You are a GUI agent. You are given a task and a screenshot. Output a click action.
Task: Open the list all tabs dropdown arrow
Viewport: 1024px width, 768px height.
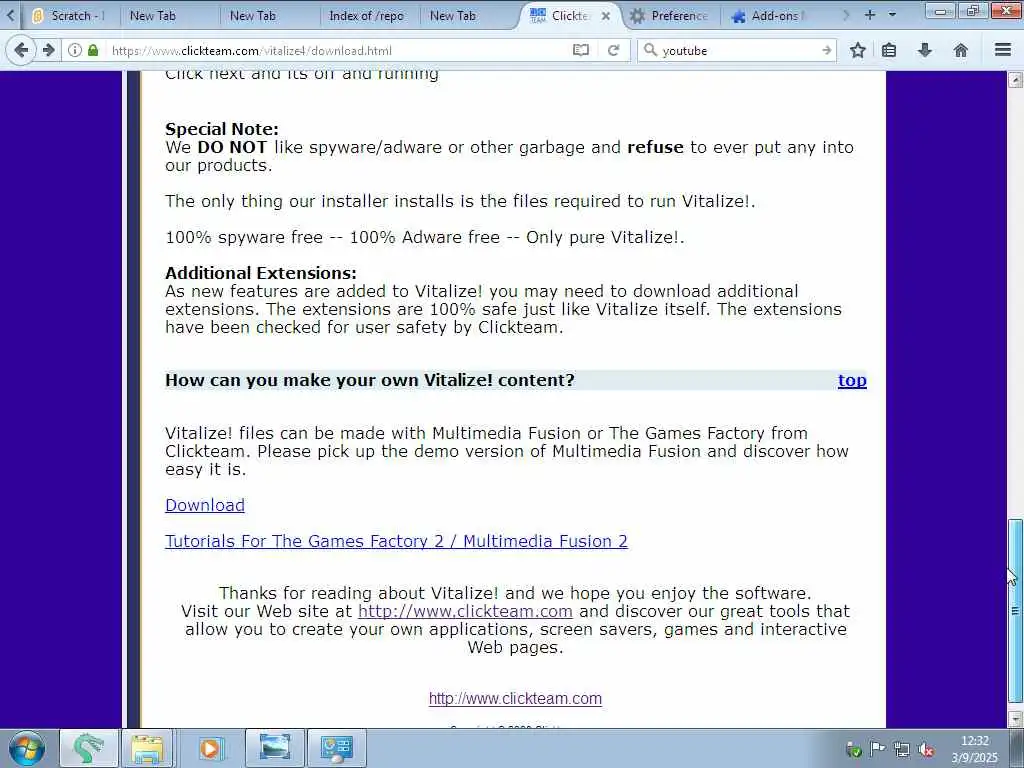[x=892, y=14]
